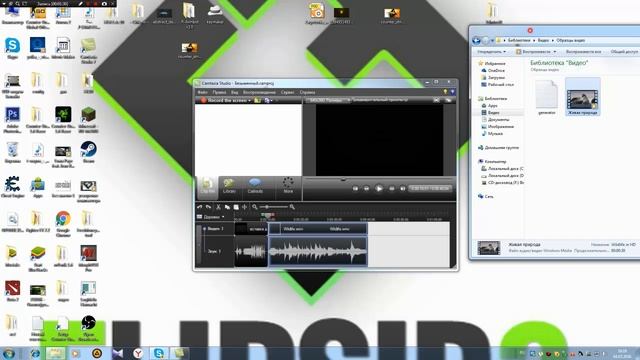
Task: Click the timeline zoom slider handle
Action: click(x=267, y=207)
